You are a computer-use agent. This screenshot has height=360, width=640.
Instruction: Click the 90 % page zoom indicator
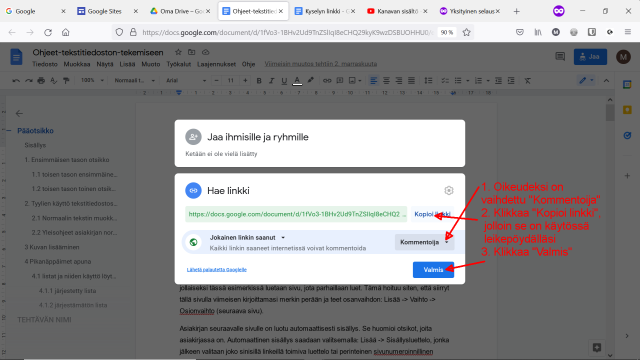tap(447, 32)
